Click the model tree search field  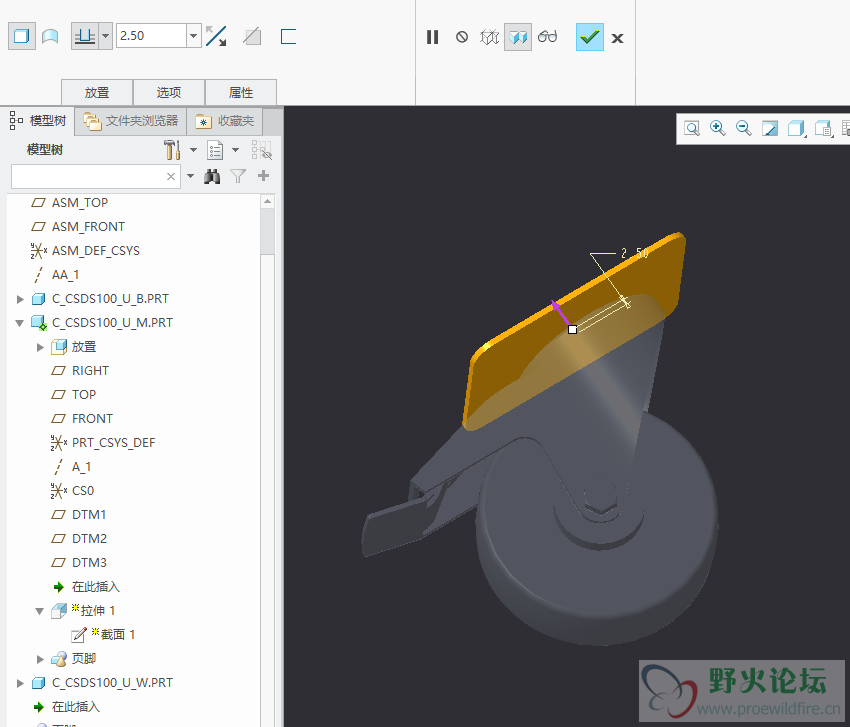89,176
